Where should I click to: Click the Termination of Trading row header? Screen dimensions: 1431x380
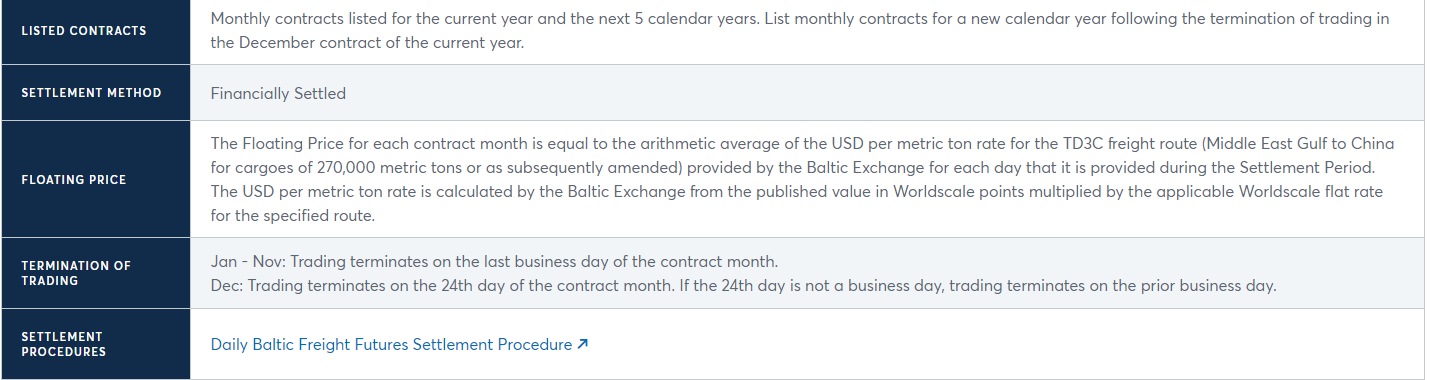coord(95,273)
